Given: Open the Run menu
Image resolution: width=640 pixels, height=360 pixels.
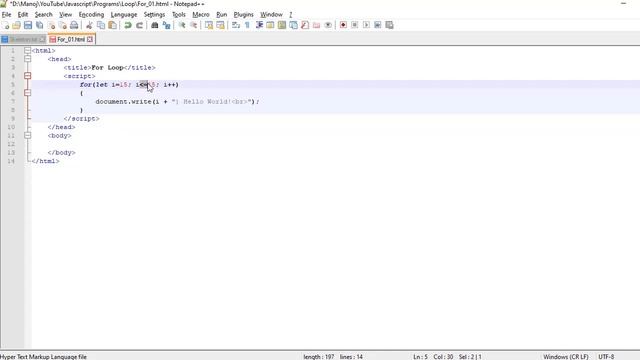Looking at the screenshot, I should tap(222, 14).
